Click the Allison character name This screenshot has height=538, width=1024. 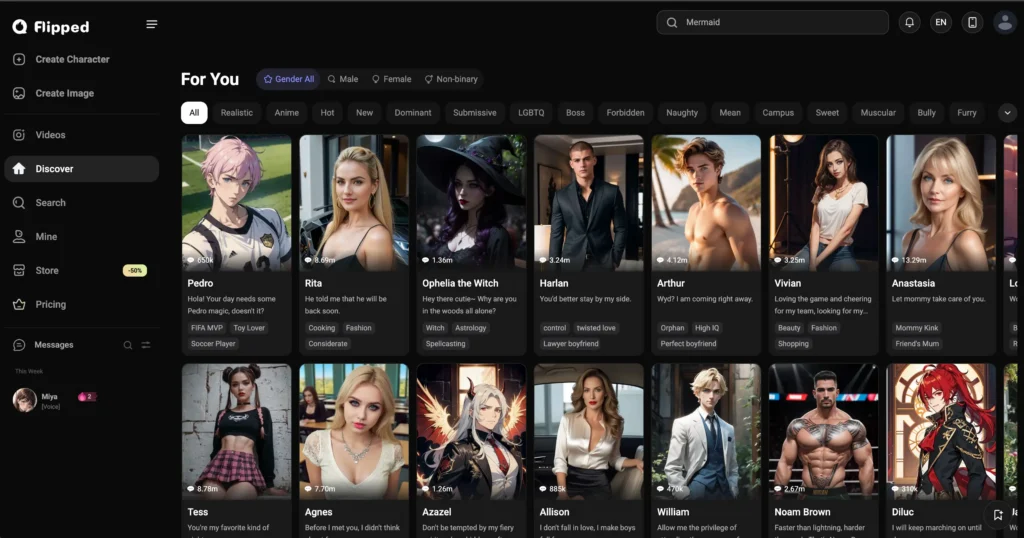point(554,512)
